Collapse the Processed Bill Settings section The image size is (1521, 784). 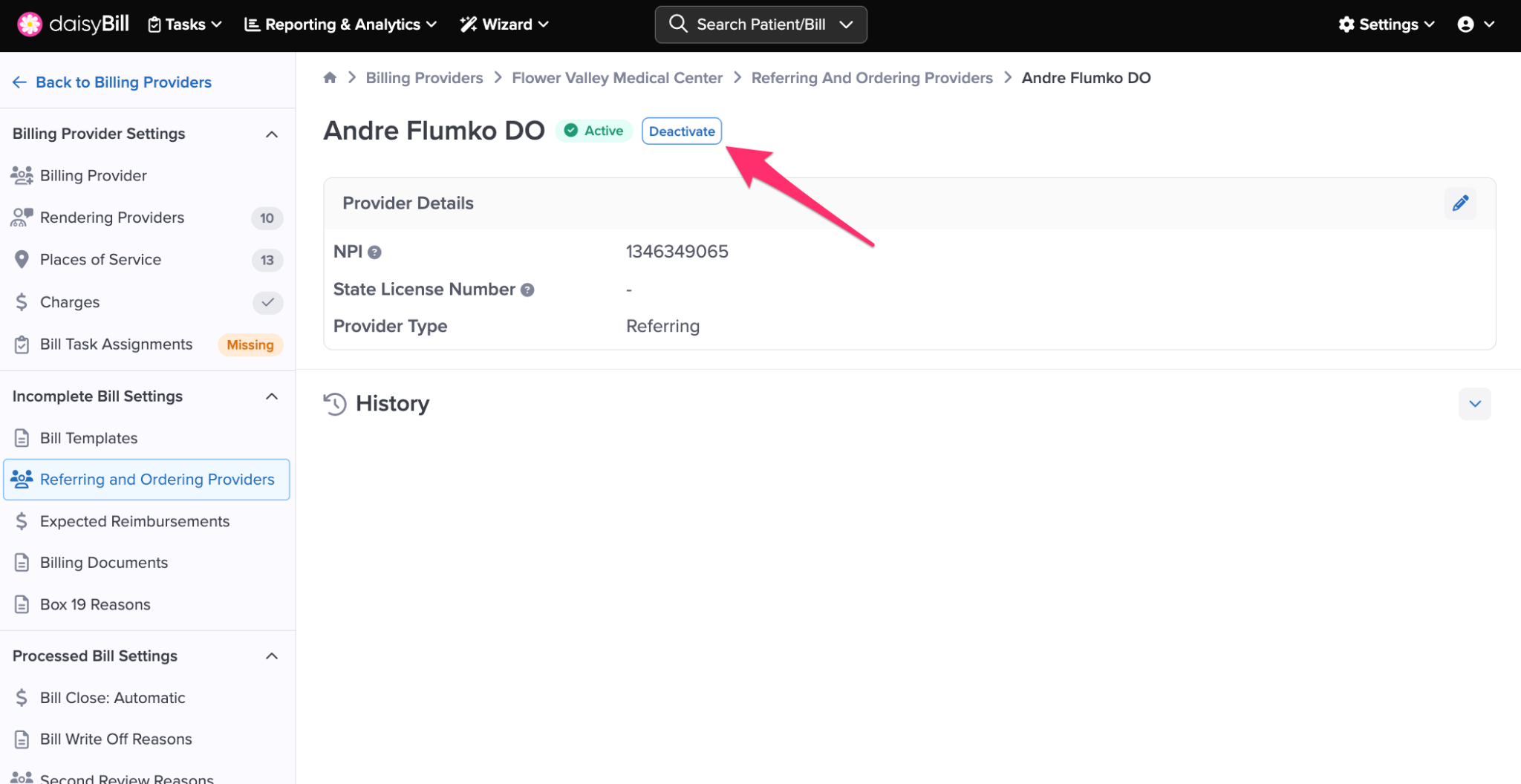tap(272, 656)
